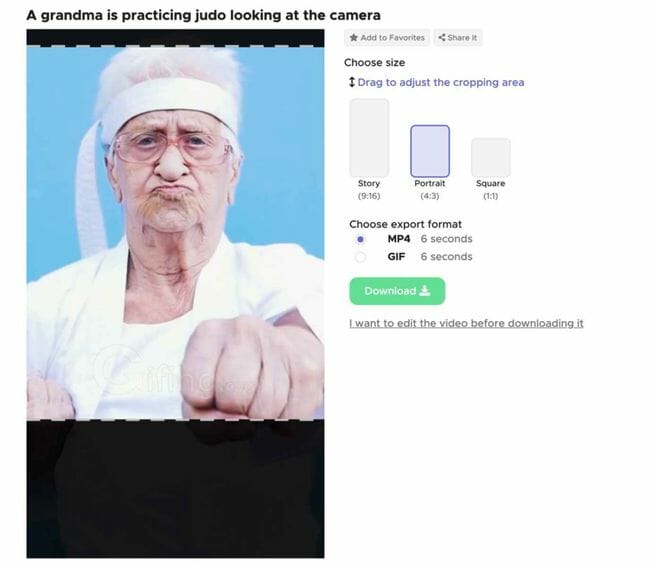
Task: Click the green Download button
Action: pyautogui.click(x=397, y=291)
